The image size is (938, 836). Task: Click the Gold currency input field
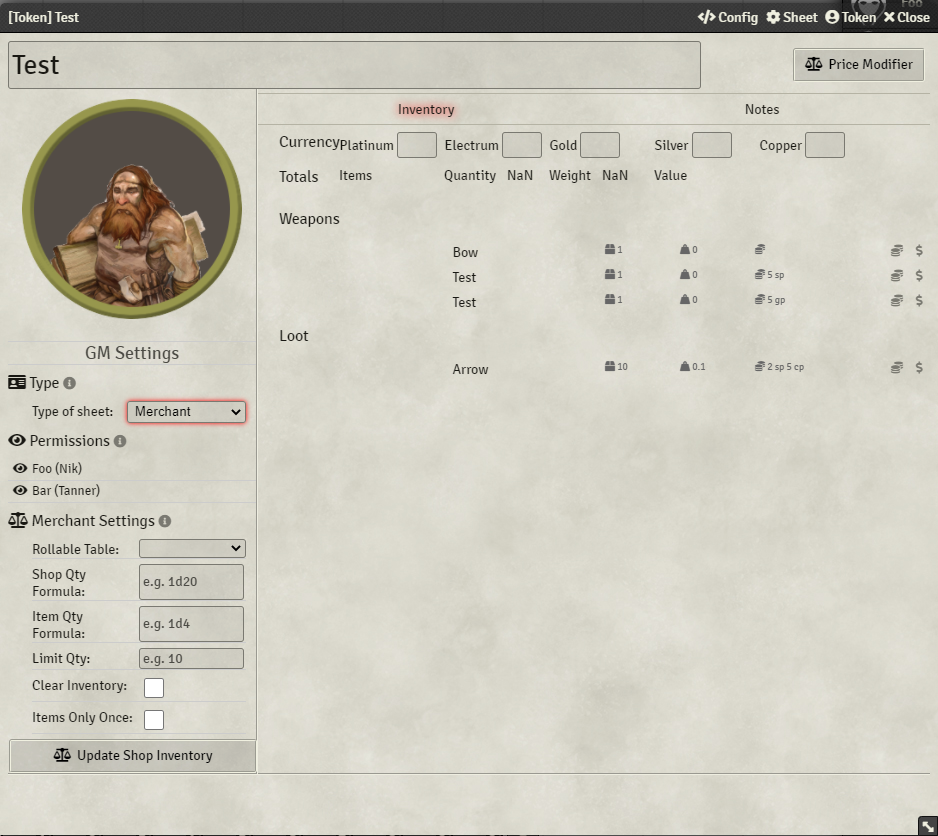pyautogui.click(x=599, y=144)
